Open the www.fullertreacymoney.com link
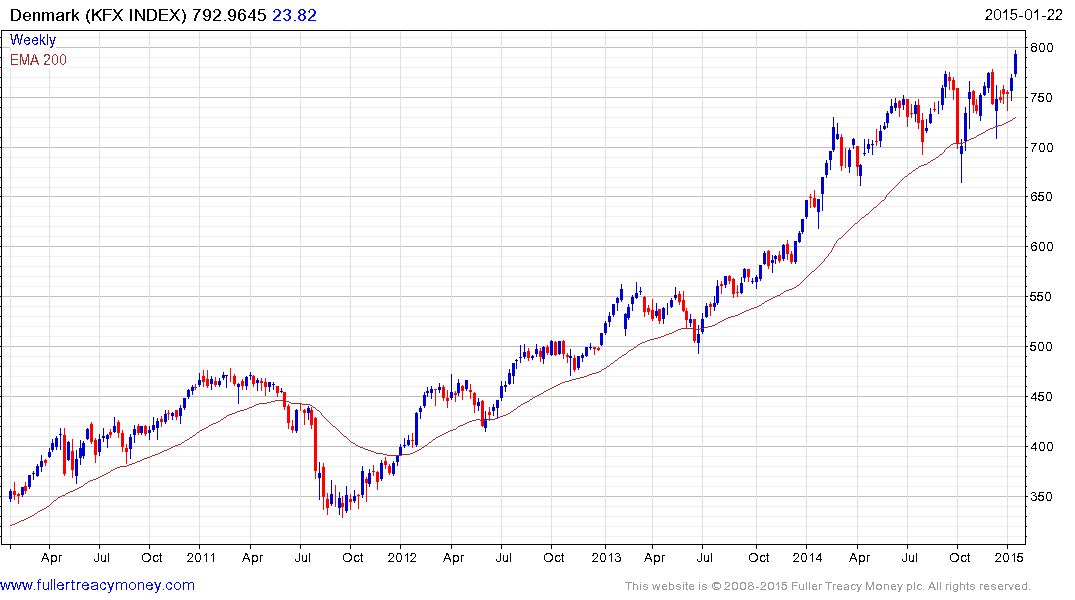 (97, 586)
